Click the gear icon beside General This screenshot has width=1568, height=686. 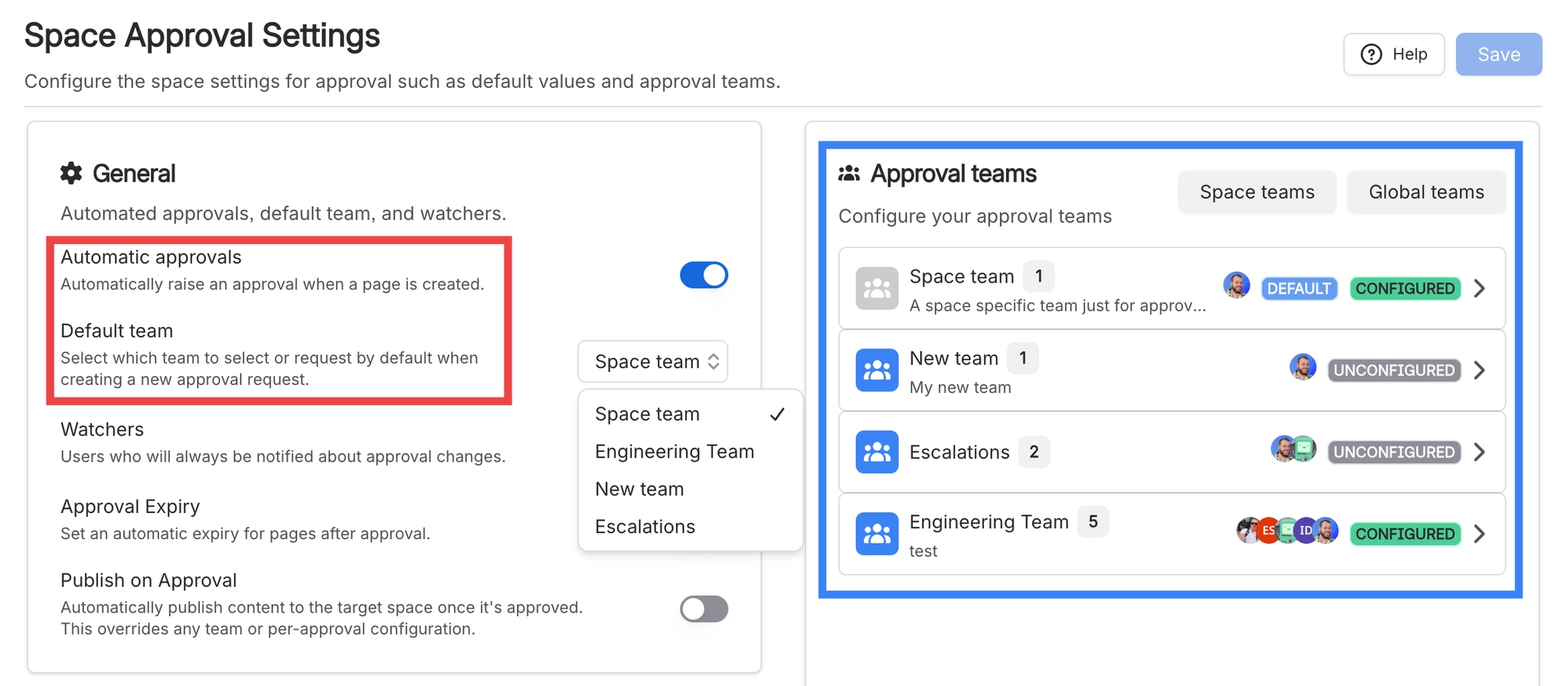(x=70, y=173)
